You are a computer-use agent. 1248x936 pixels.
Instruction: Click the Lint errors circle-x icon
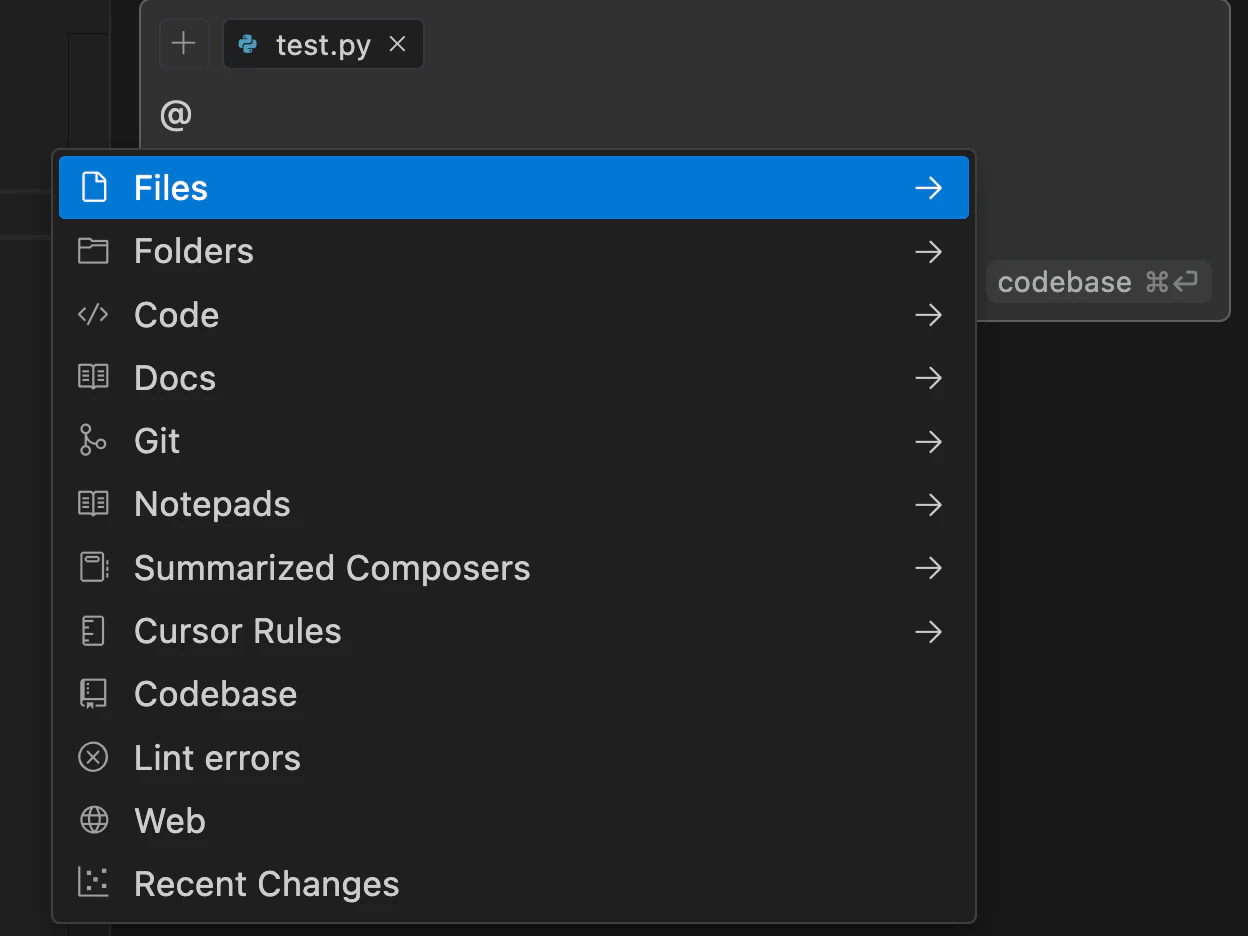click(x=93, y=758)
